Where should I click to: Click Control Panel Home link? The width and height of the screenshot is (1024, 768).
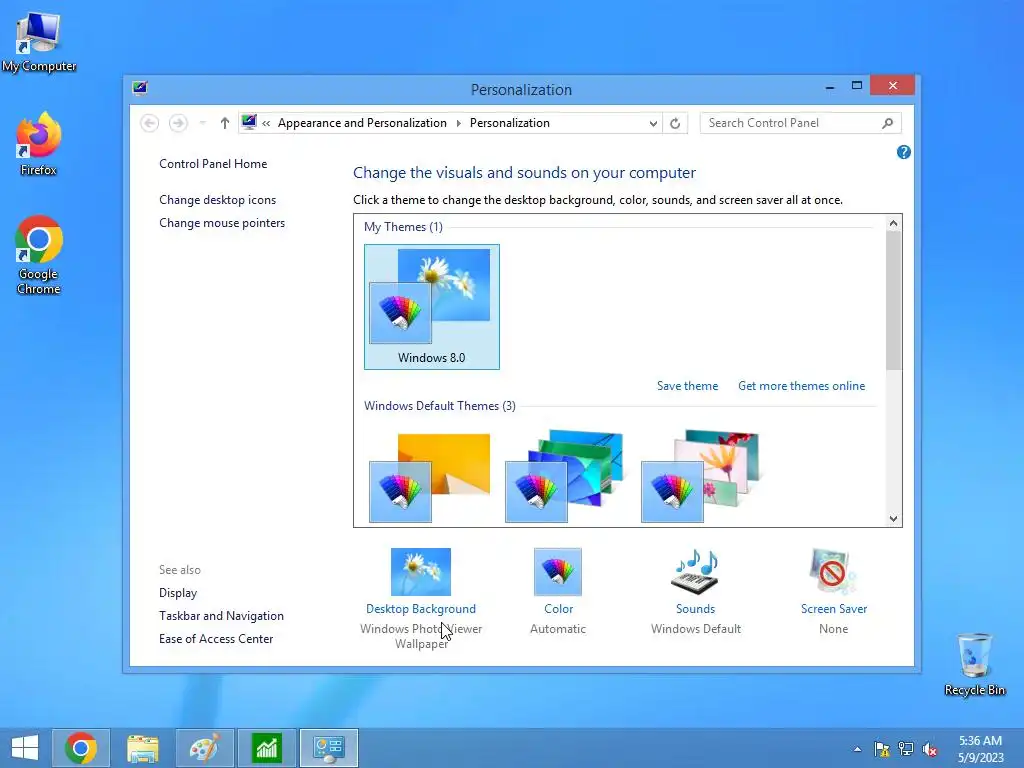pos(213,164)
